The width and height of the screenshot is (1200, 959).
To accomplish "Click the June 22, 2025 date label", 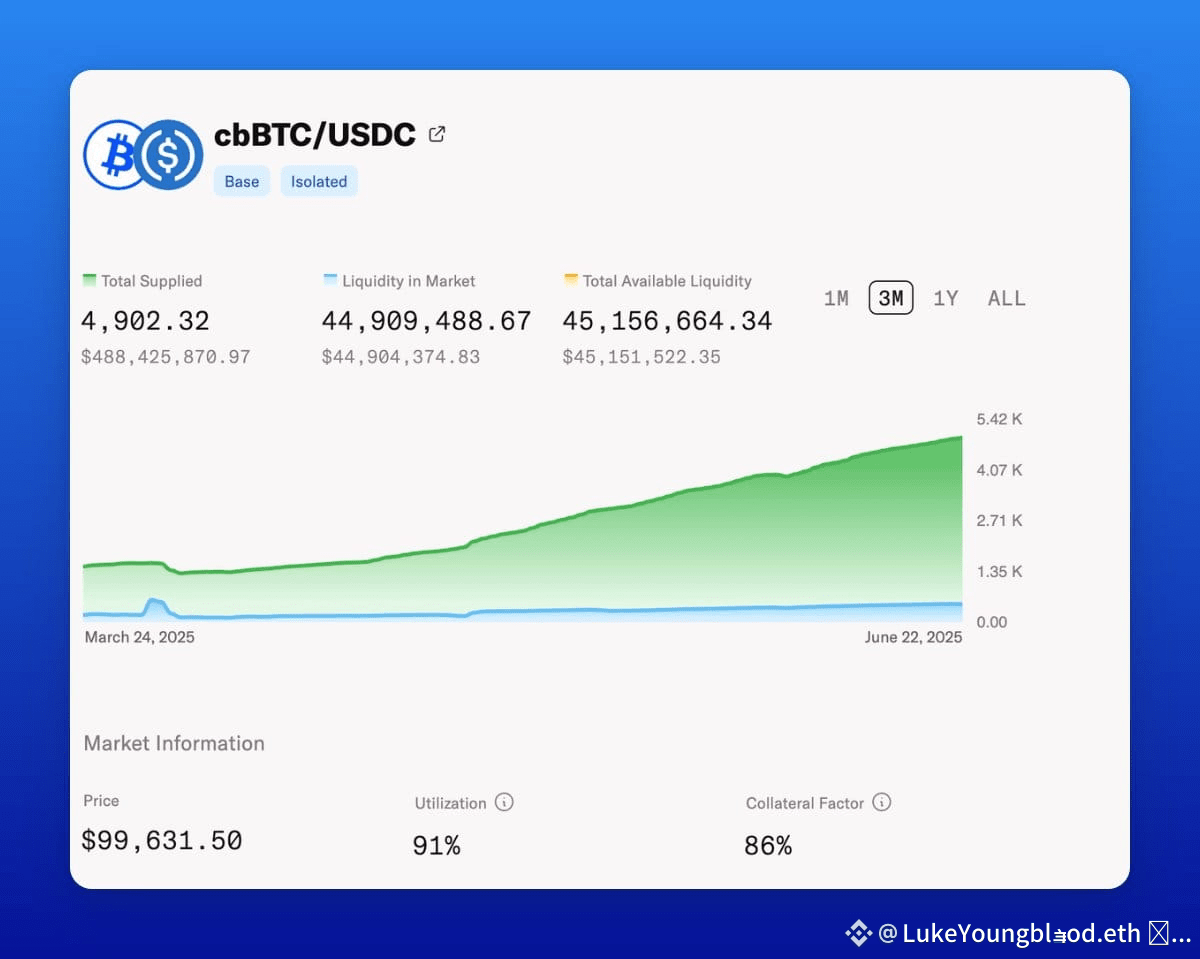I will point(913,637).
